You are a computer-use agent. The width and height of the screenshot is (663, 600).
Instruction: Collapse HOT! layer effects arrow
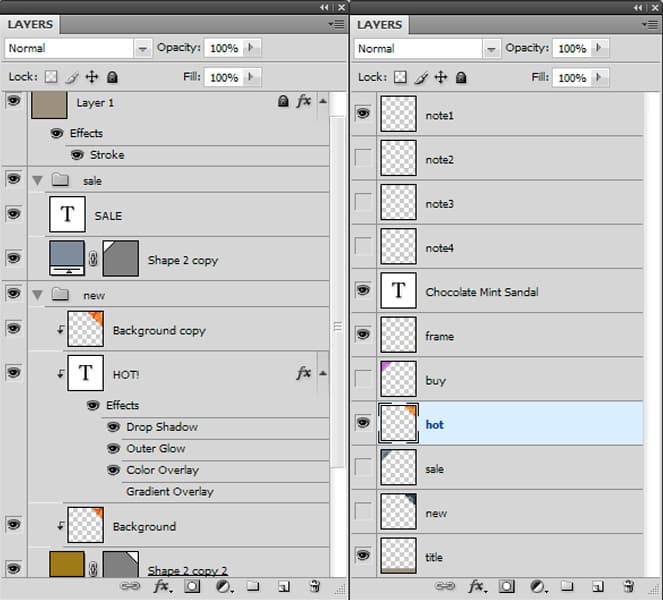[x=323, y=373]
